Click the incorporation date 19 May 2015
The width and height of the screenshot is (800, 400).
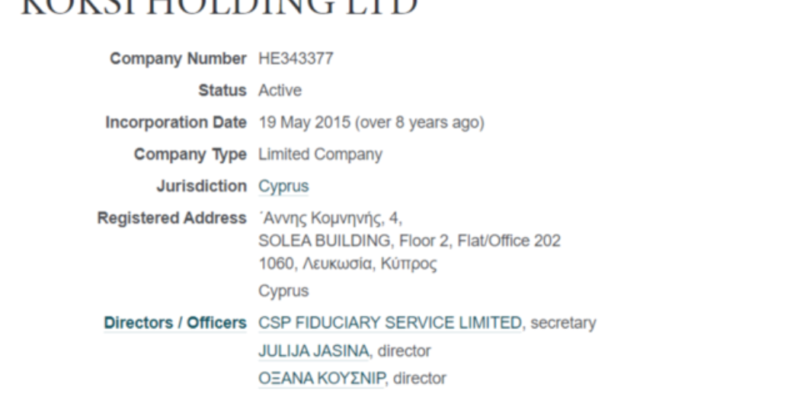click(305, 123)
